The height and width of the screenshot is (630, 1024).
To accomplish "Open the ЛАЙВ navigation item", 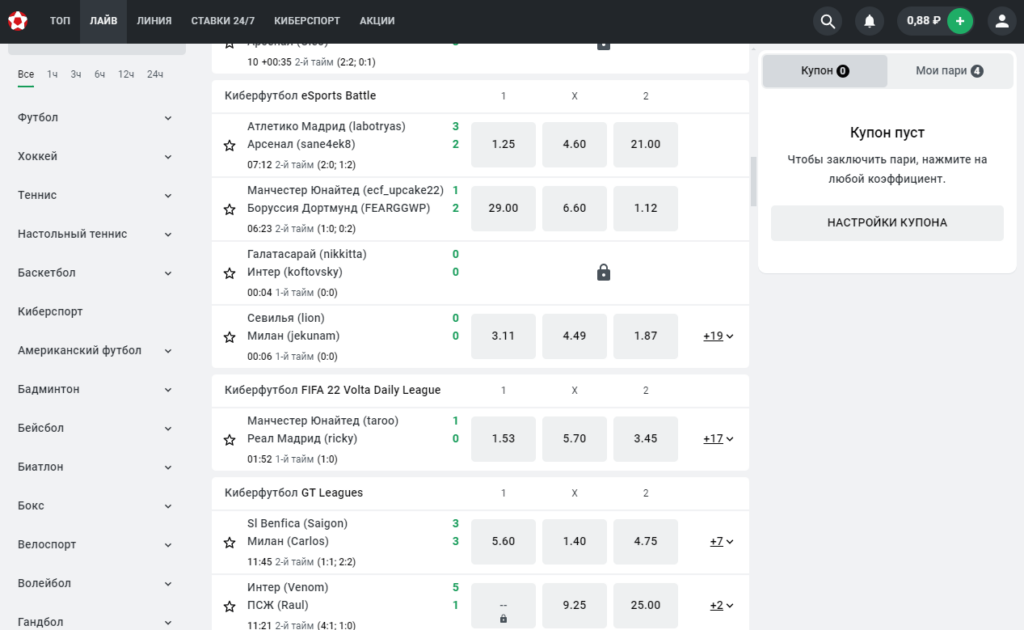I will (x=103, y=21).
